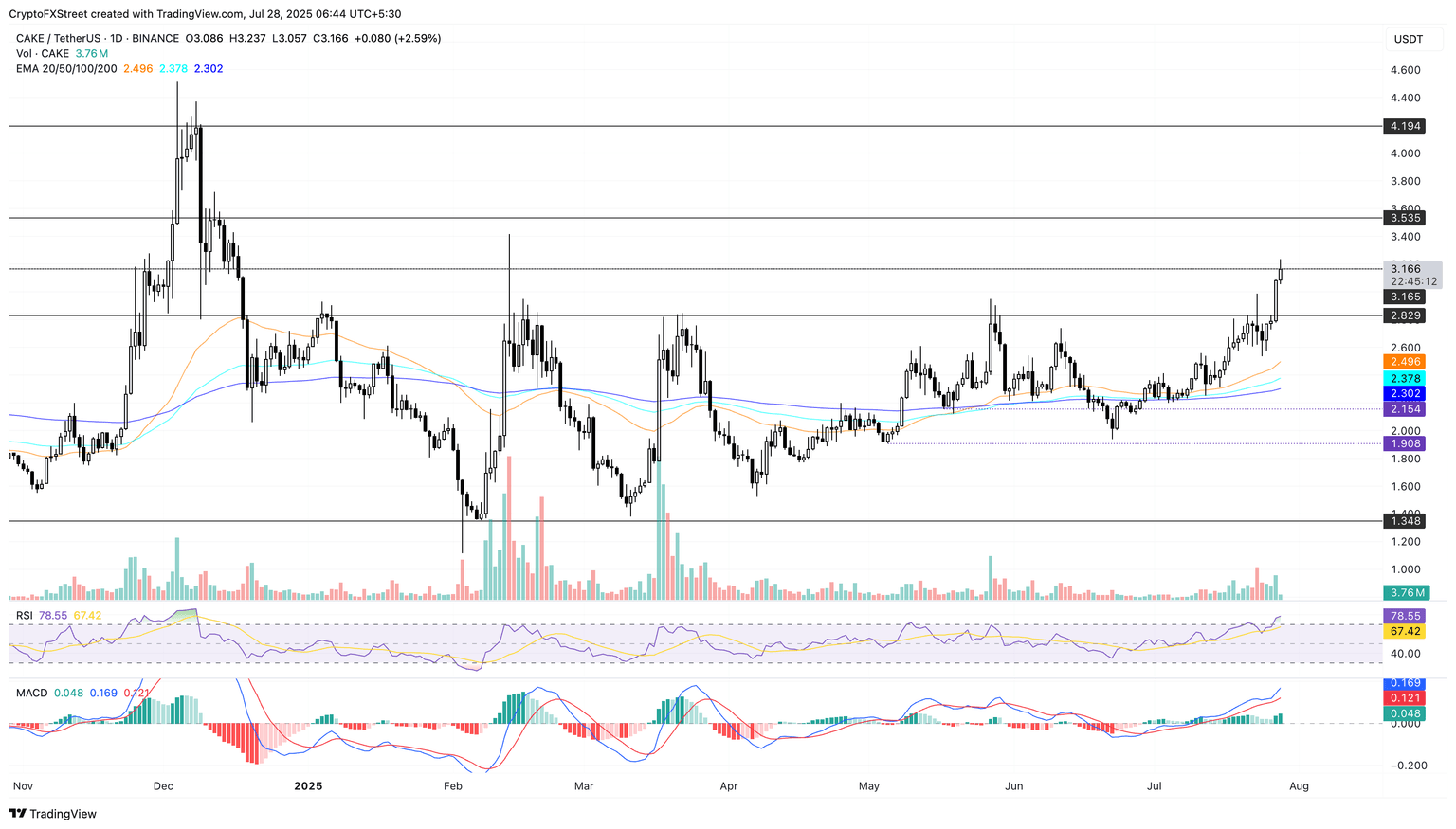Click the Aug label on time axis
1456x829 pixels.
[x=1299, y=786]
